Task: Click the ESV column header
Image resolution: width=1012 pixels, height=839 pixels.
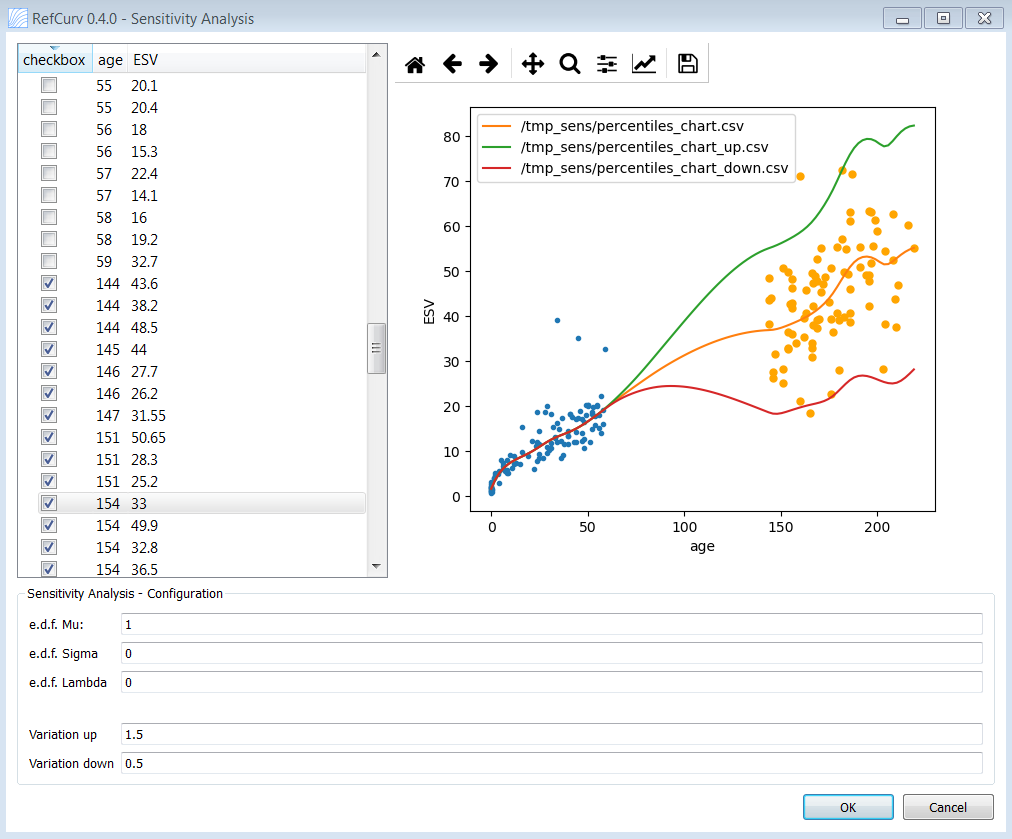Action: pyautogui.click(x=145, y=59)
